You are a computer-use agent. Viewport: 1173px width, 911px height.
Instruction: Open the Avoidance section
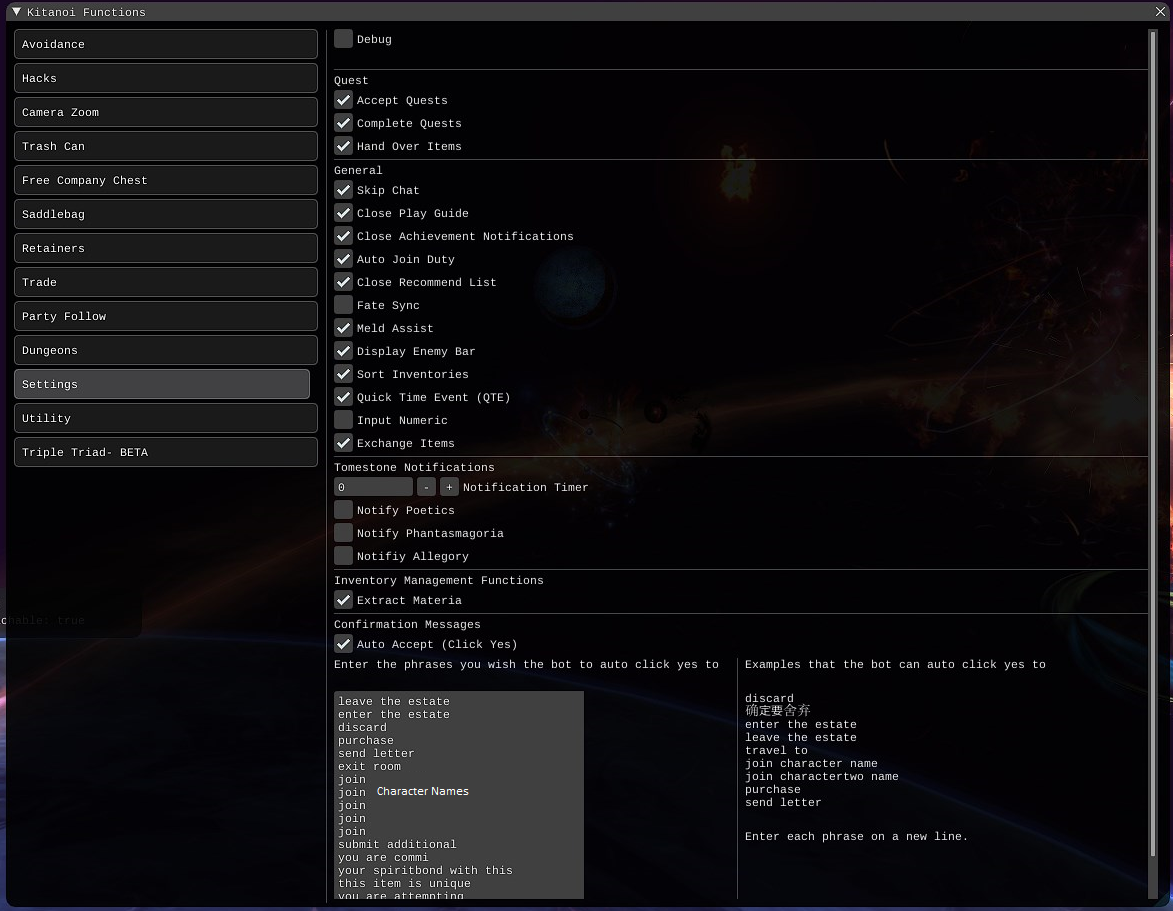(165, 44)
